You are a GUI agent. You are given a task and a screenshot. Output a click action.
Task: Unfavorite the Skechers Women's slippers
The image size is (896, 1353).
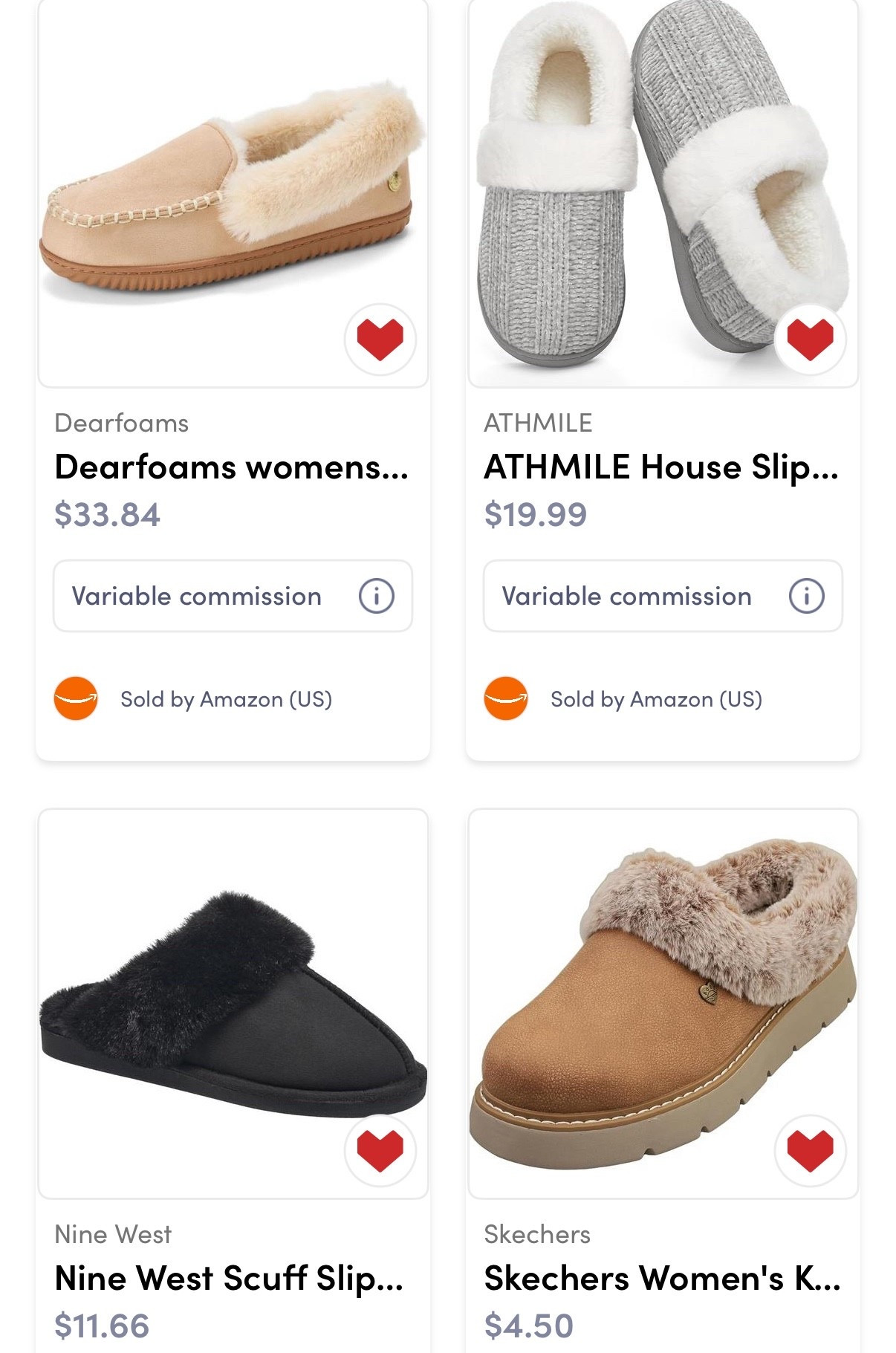pos(810,1150)
